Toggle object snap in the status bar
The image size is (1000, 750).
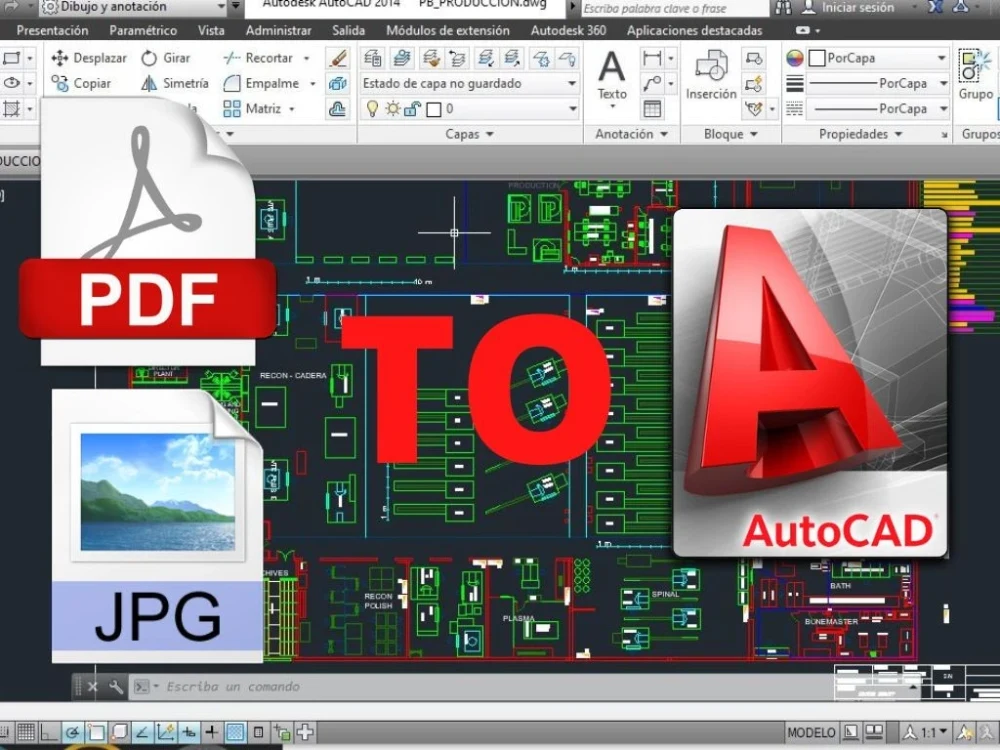coord(96,732)
